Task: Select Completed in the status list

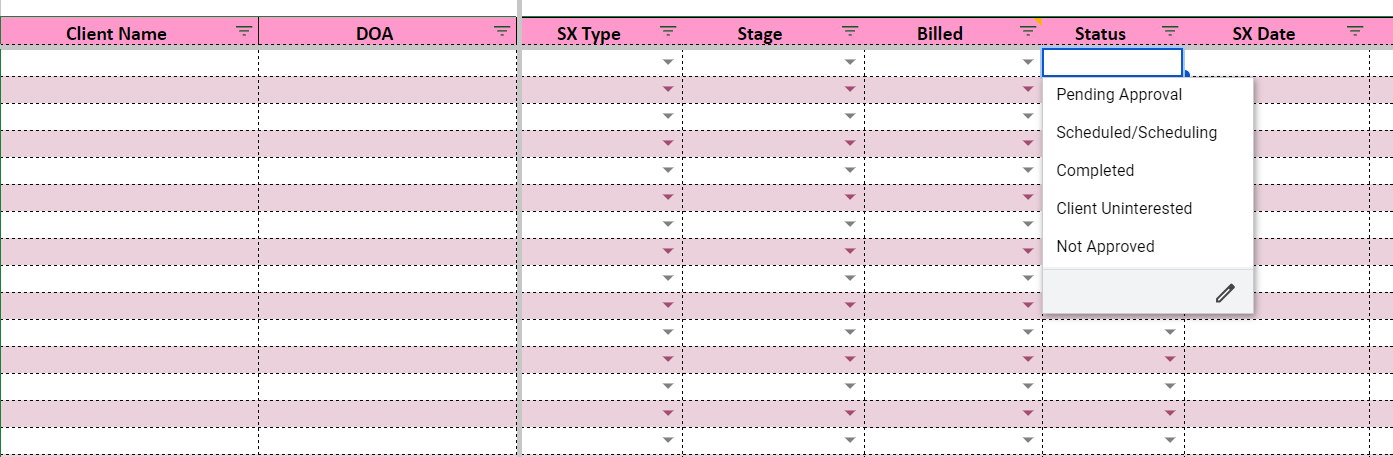Action: tap(1095, 171)
